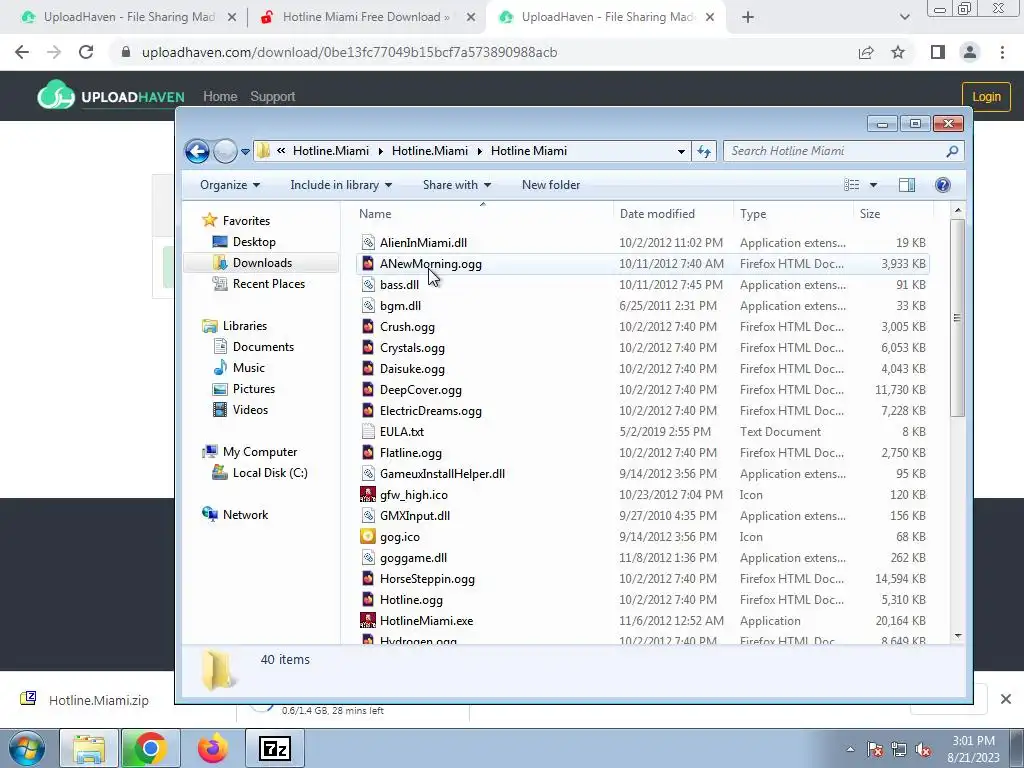The image size is (1024, 768).
Task: Click the Change your view icon
Action: pyautogui.click(x=852, y=185)
